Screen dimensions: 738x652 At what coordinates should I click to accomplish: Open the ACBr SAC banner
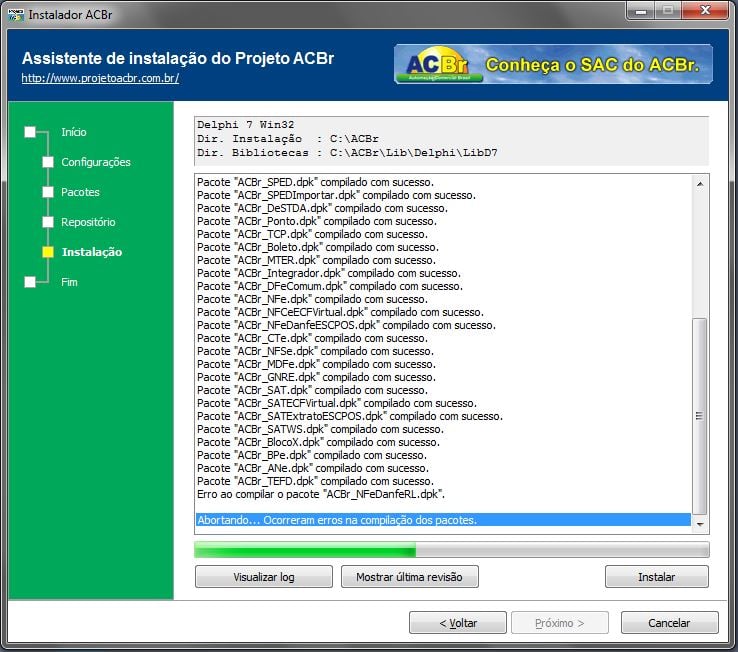553,64
